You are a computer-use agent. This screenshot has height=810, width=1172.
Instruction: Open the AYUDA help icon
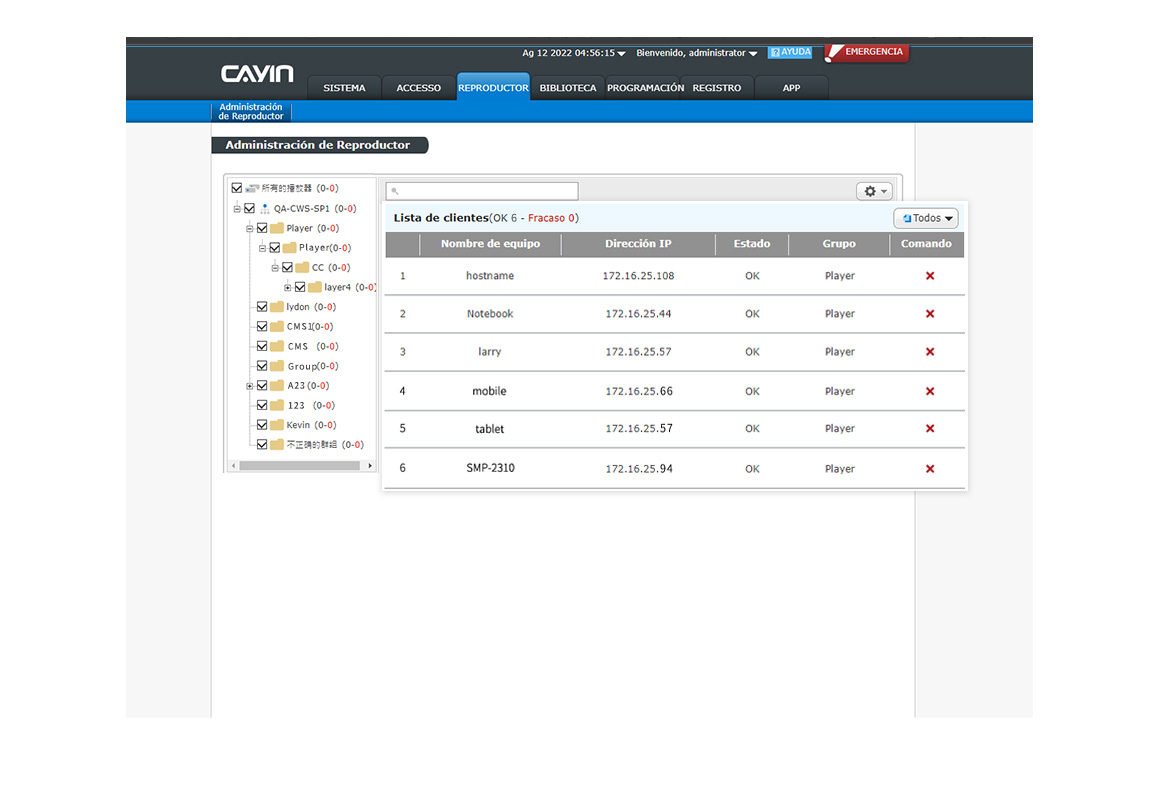pos(790,52)
